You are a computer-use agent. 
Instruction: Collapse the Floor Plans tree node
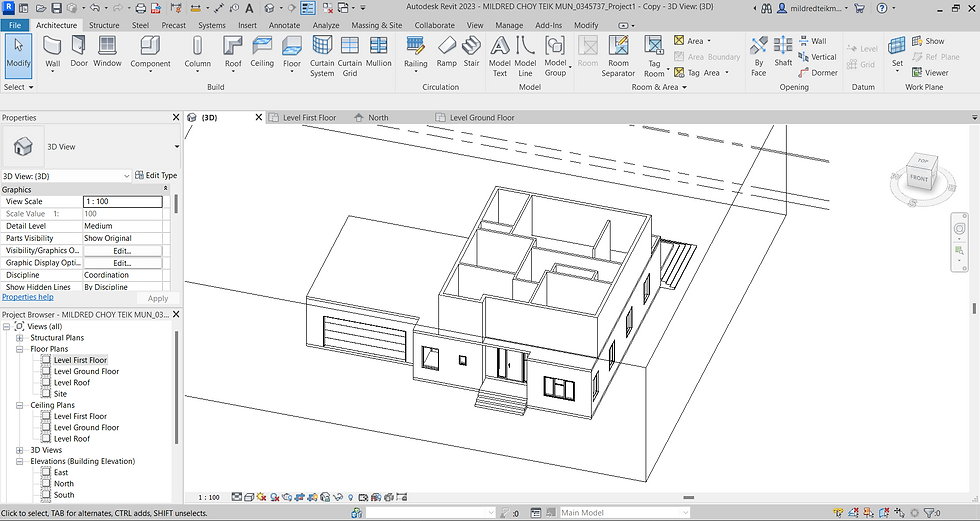19,349
